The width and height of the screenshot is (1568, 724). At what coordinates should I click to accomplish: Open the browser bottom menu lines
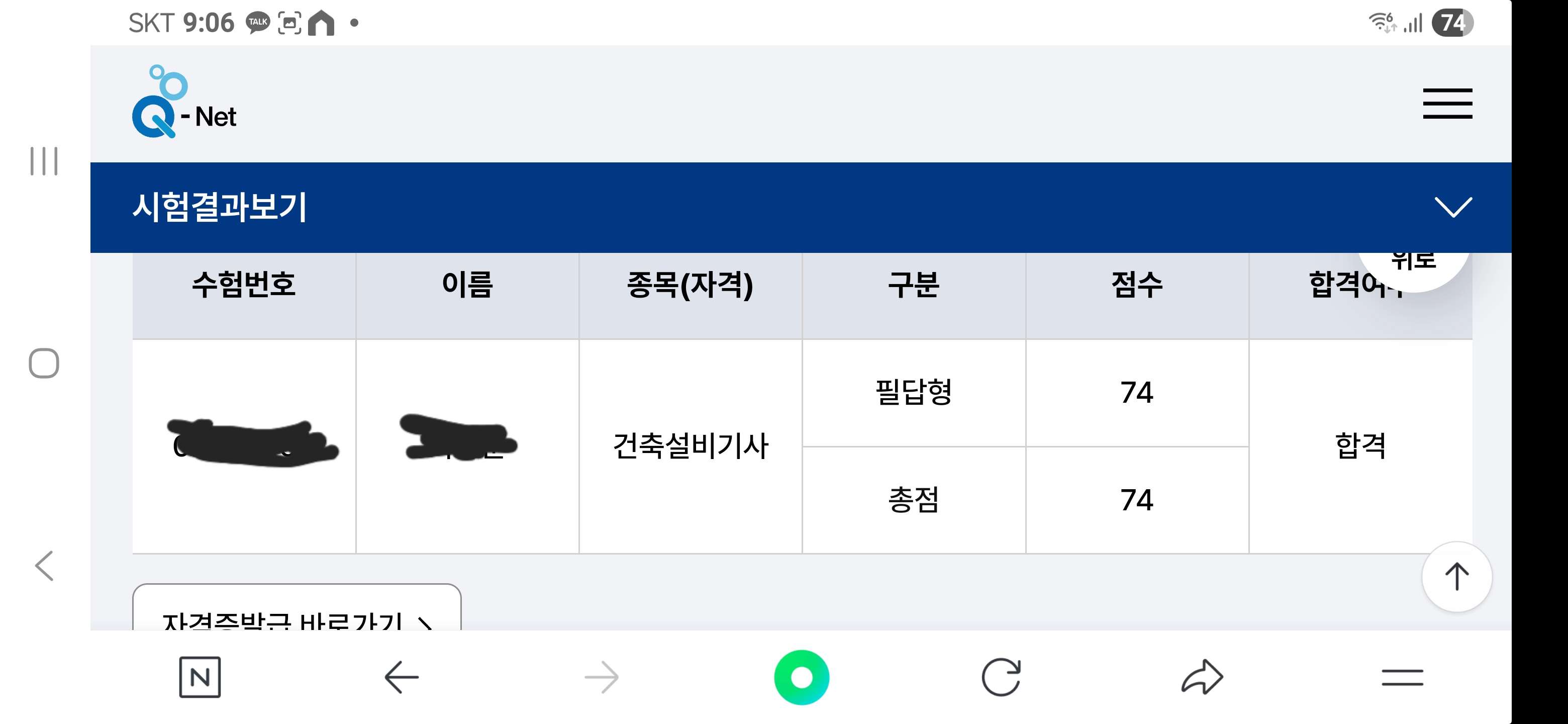tap(1402, 677)
